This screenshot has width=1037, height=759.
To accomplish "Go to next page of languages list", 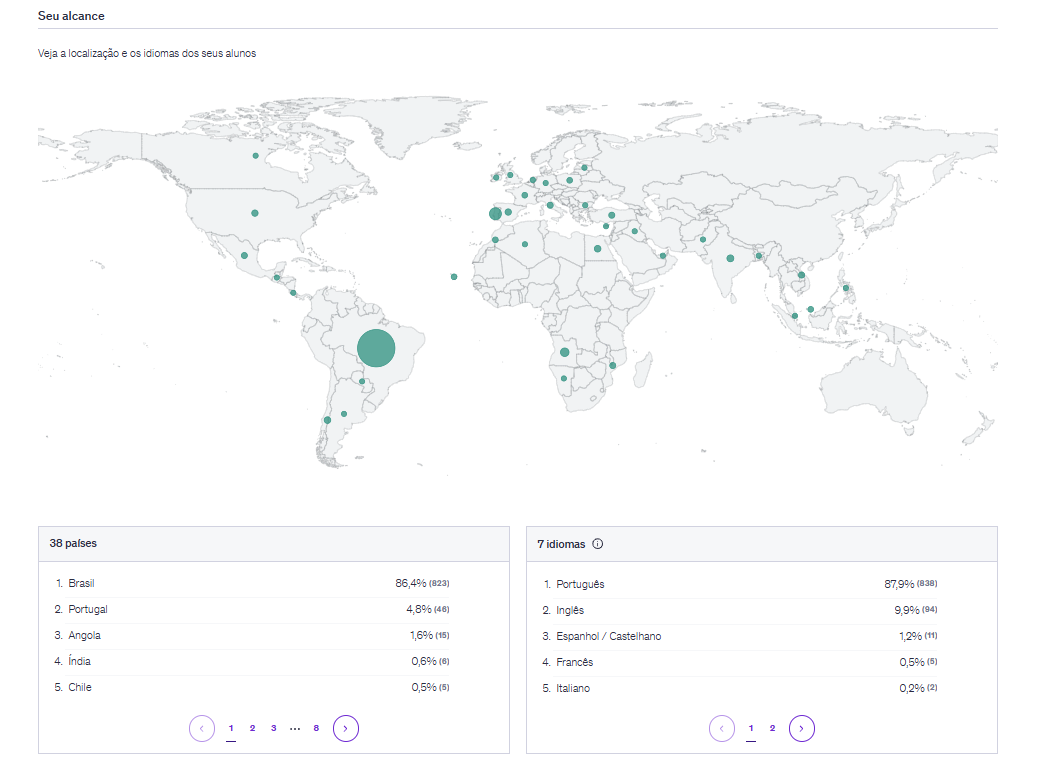I will coord(802,729).
